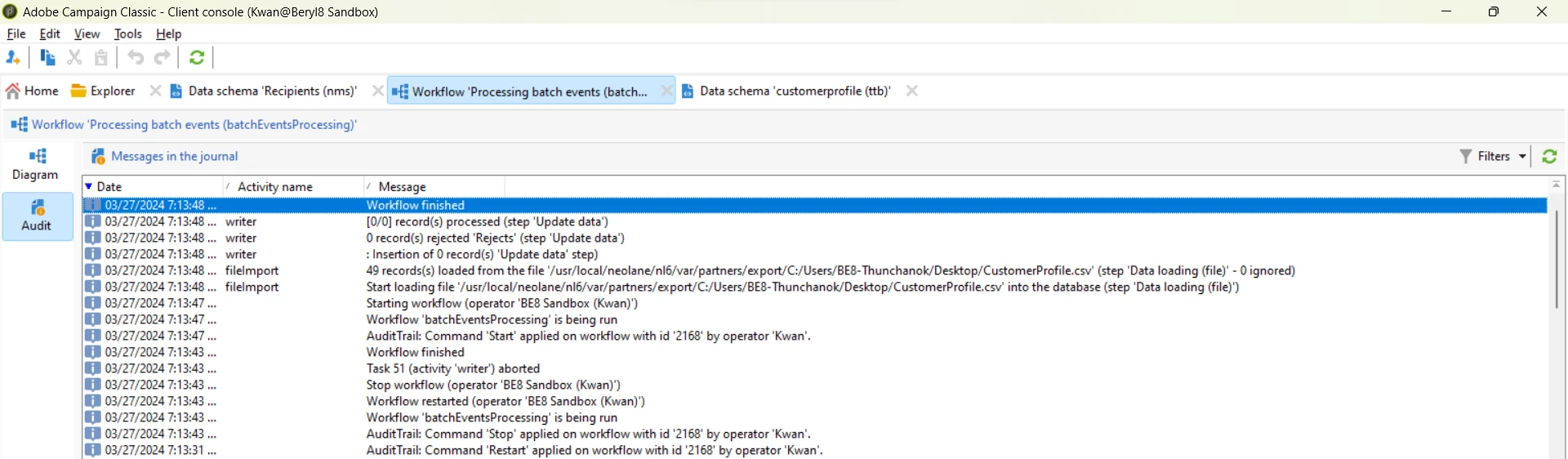
Task: Select the AuditTrail 'Start' command row
Action: [815, 336]
